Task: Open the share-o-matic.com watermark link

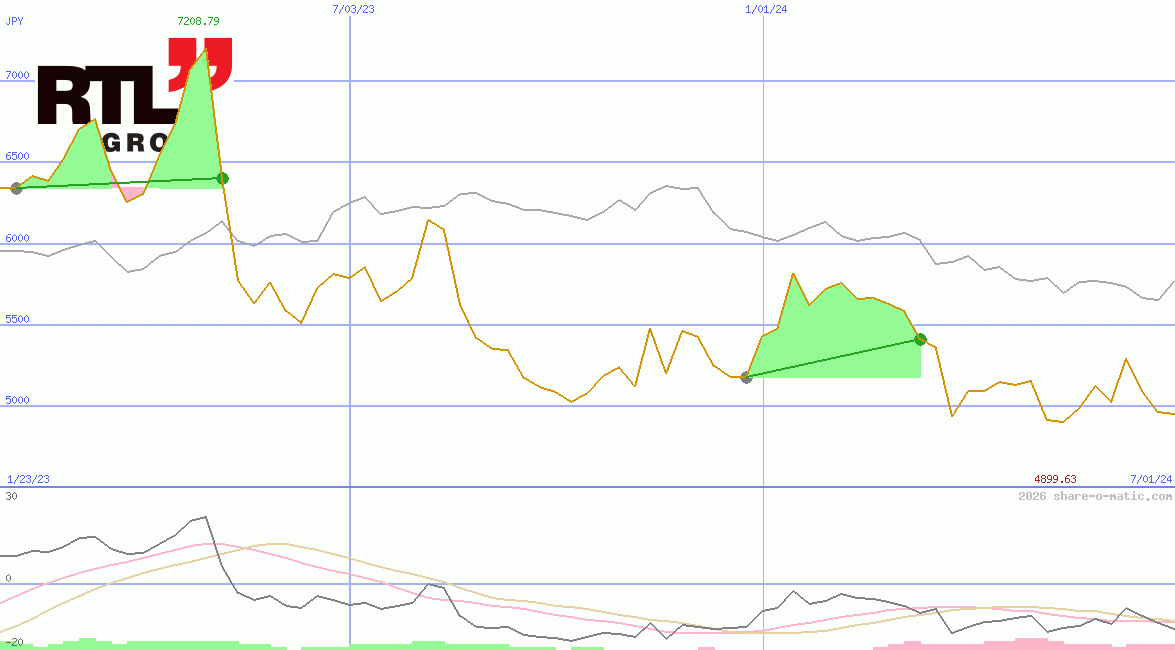Action: 1095,496
